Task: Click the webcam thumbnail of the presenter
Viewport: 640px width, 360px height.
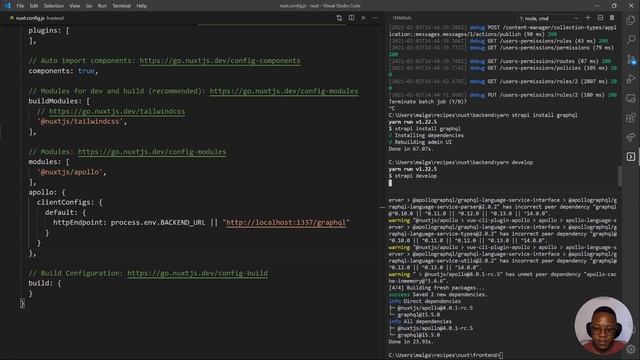Action: (x=604, y=325)
